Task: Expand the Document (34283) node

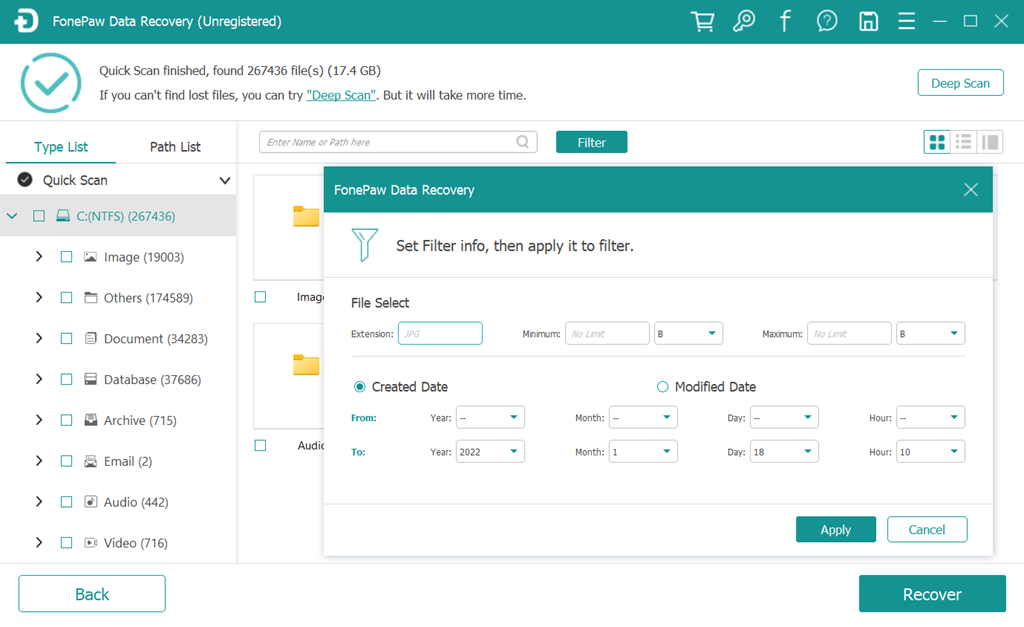Action: [x=39, y=338]
